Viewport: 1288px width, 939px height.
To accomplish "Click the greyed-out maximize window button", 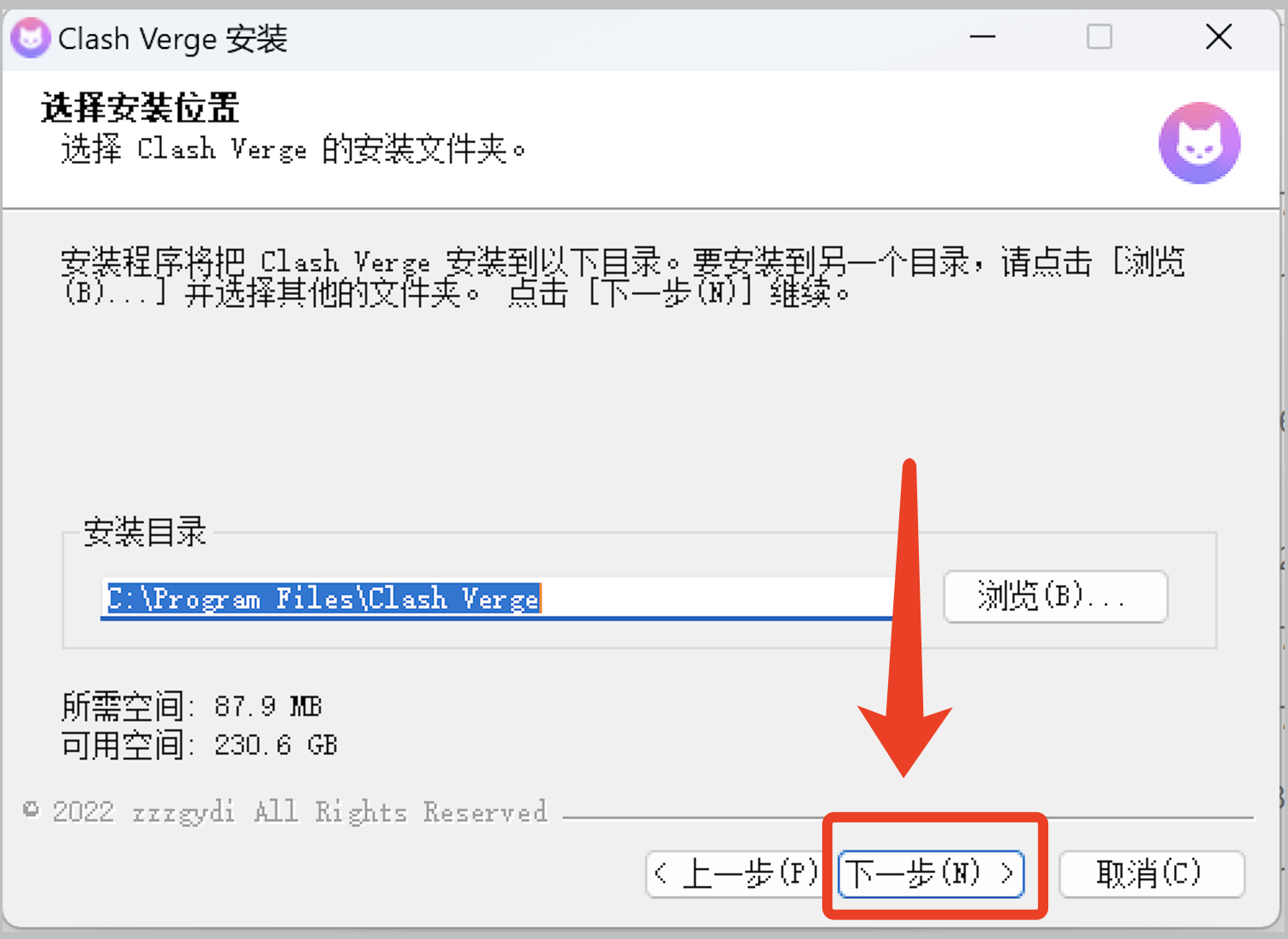I will click(x=1100, y=37).
